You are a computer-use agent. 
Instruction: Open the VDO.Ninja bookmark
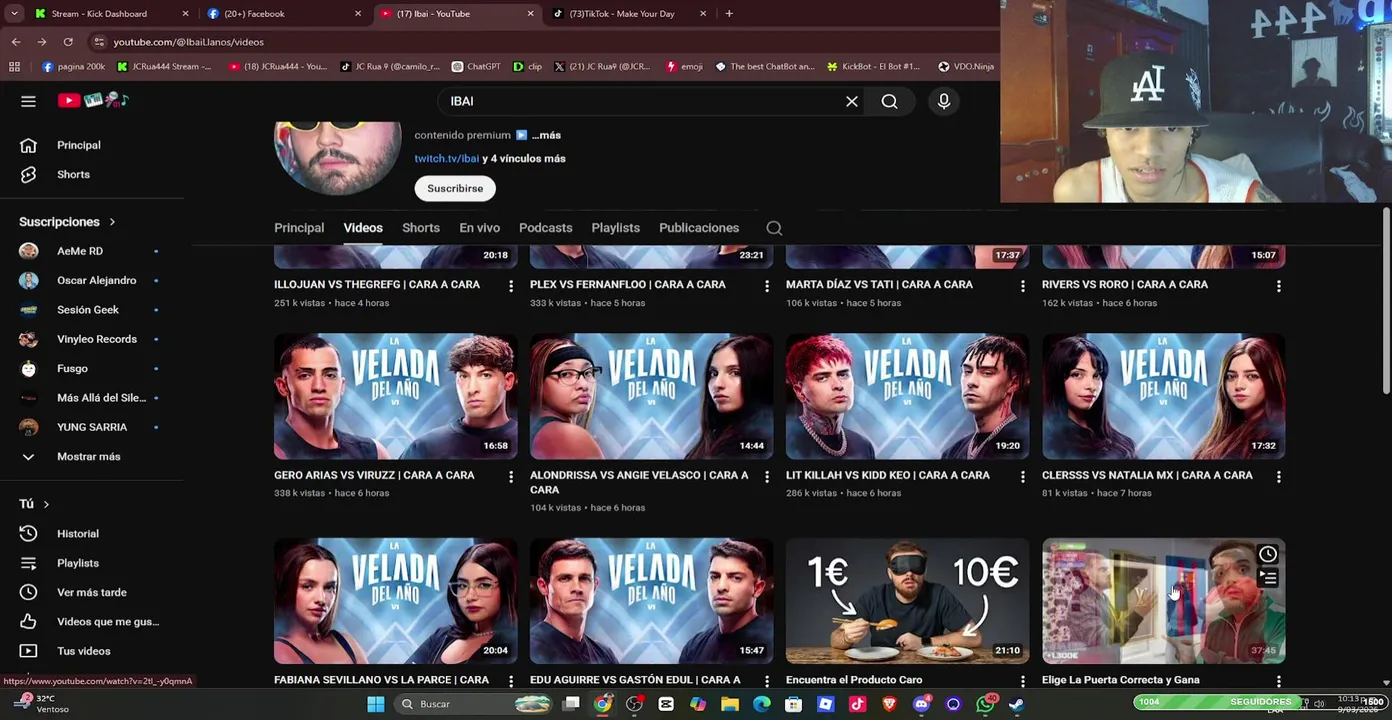965,67
